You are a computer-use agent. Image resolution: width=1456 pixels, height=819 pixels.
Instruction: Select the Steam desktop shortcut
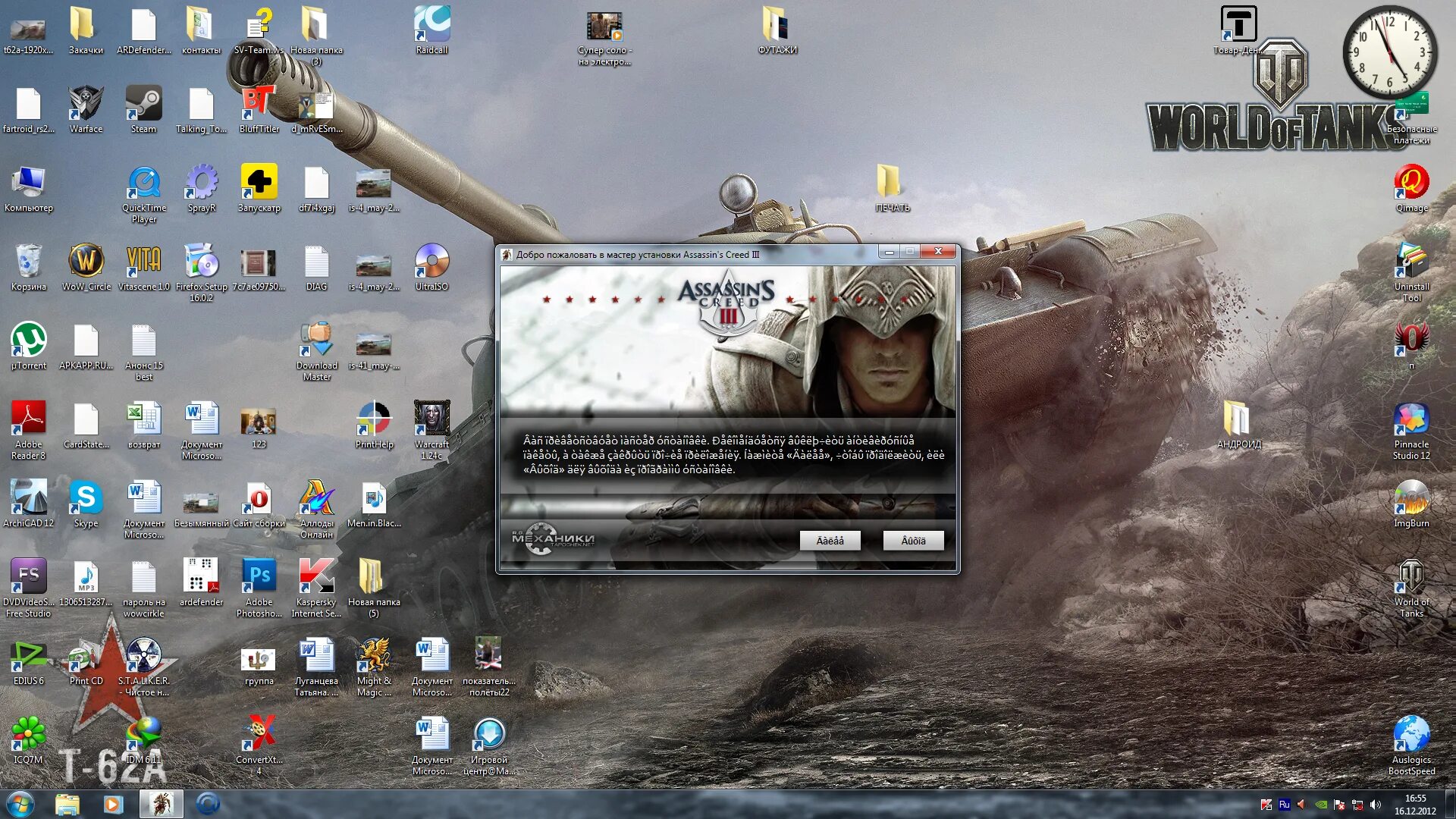point(143,109)
